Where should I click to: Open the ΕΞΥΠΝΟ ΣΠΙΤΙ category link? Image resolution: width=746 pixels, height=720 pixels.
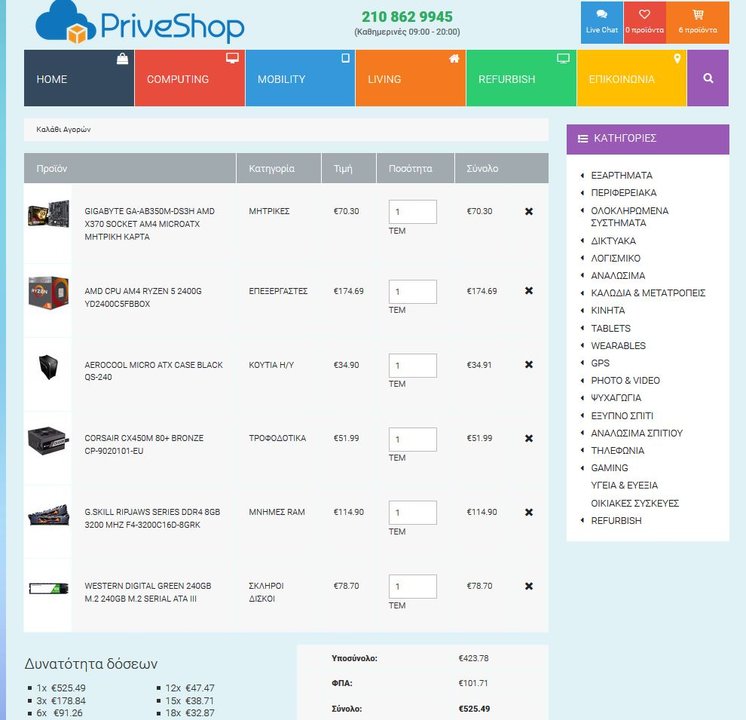[x=622, y=415]
